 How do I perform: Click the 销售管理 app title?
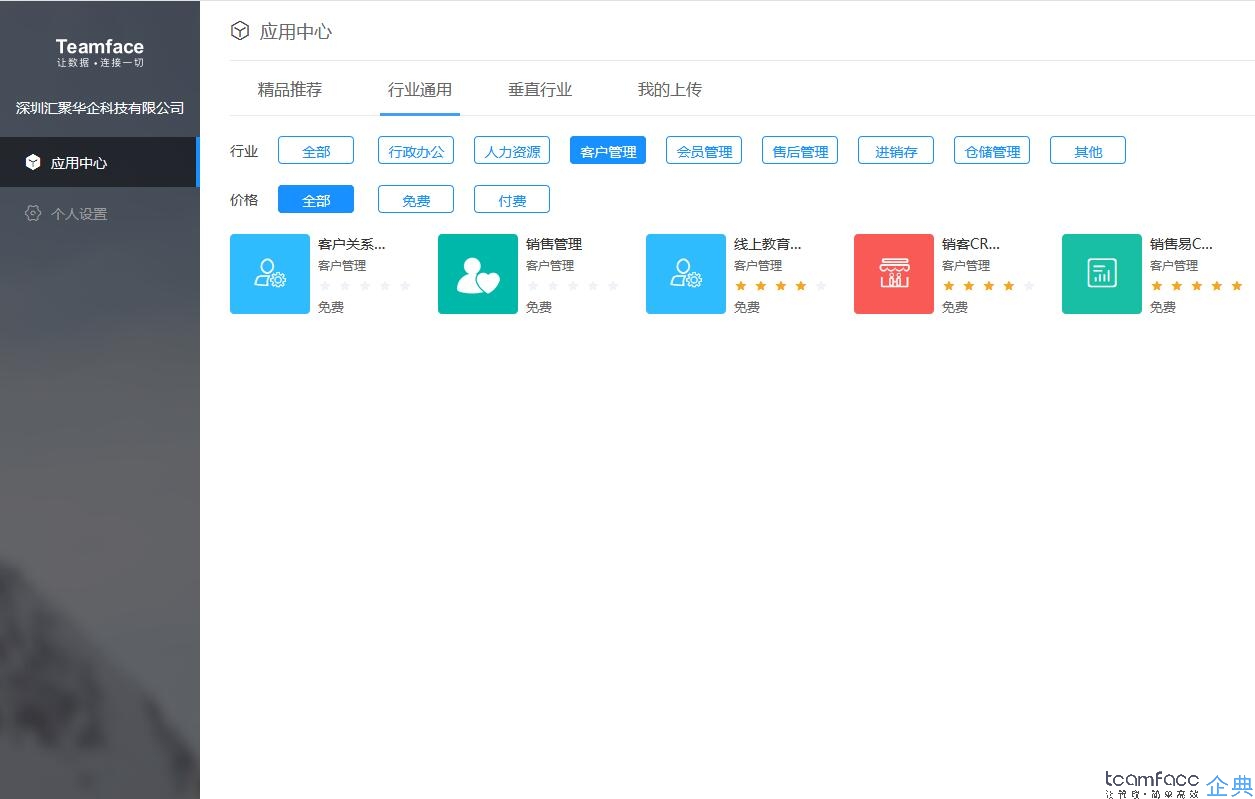554,244
